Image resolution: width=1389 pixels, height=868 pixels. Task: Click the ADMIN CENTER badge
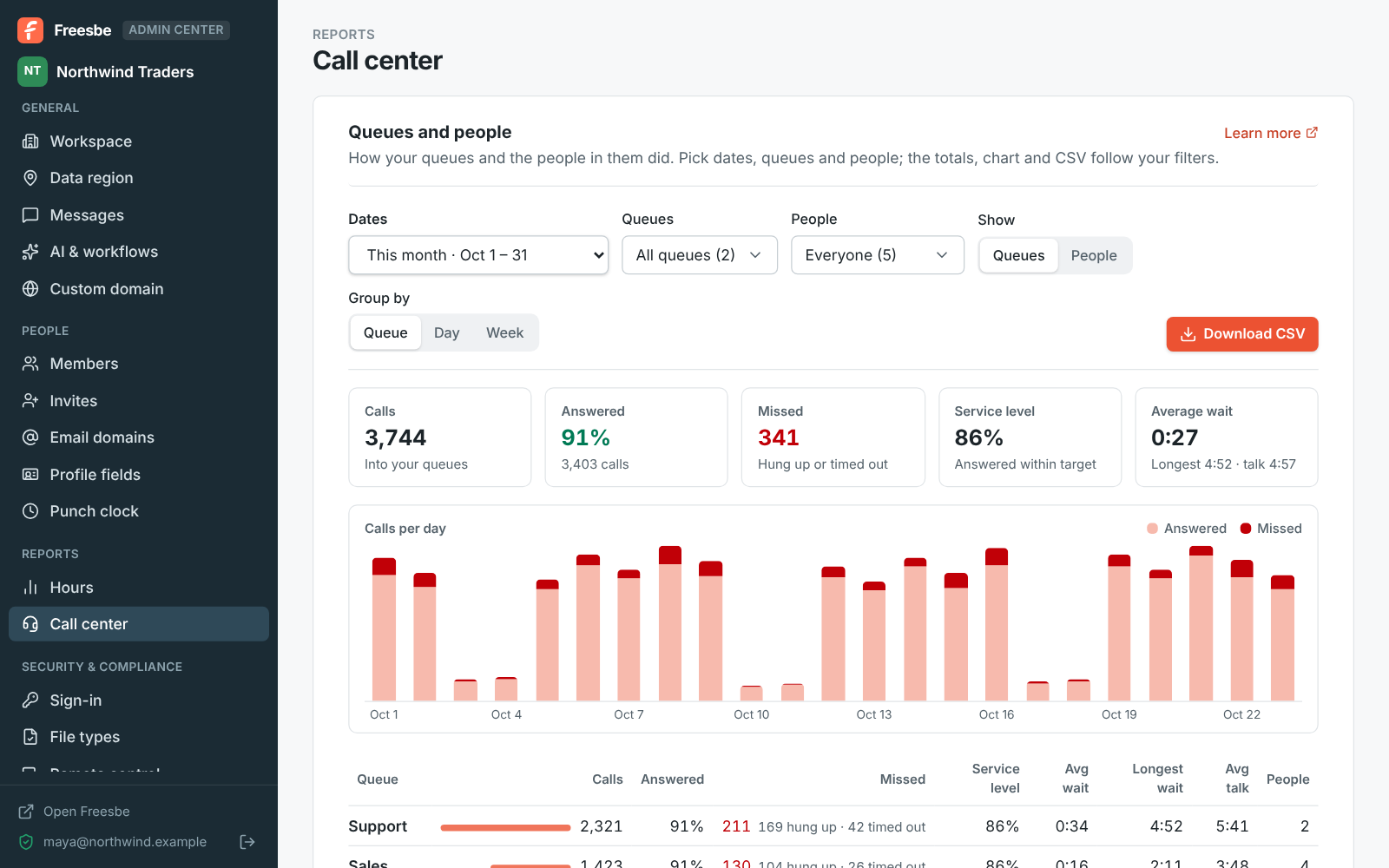[176, 30]
